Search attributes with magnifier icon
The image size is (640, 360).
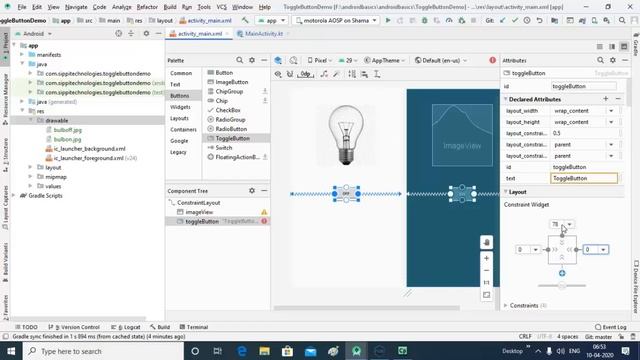tap(600, 60)
